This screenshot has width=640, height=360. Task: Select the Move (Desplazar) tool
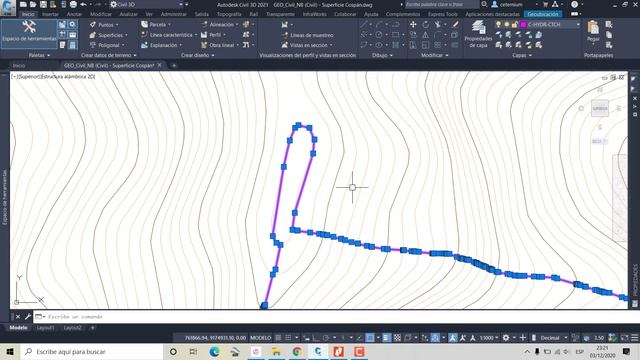(413, 24)
